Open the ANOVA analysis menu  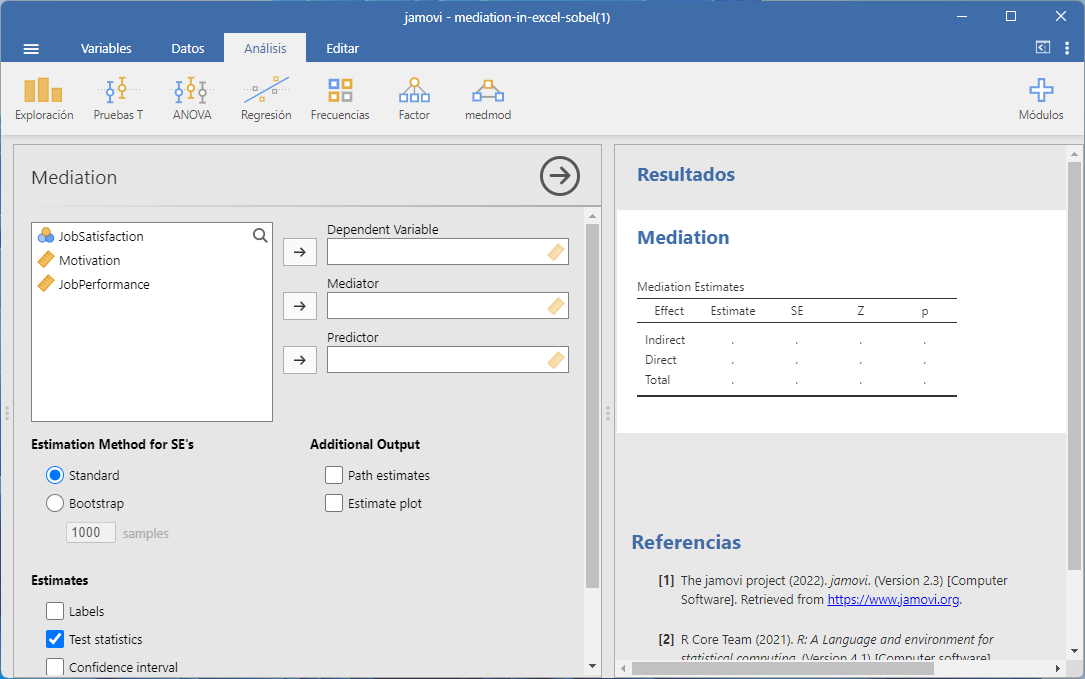pyautogui.click(x=192, y=99)
